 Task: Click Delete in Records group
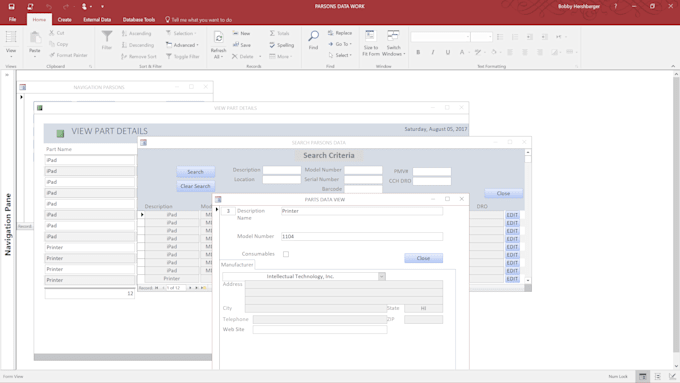(243, 56)
